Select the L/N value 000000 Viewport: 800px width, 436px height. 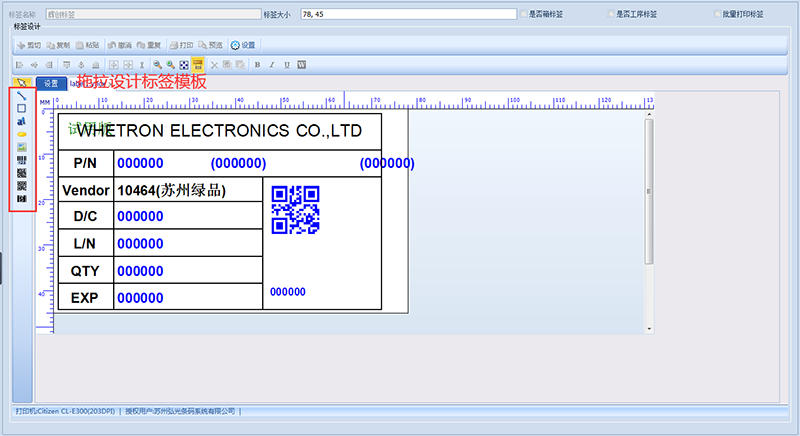[x=140, y=244]
